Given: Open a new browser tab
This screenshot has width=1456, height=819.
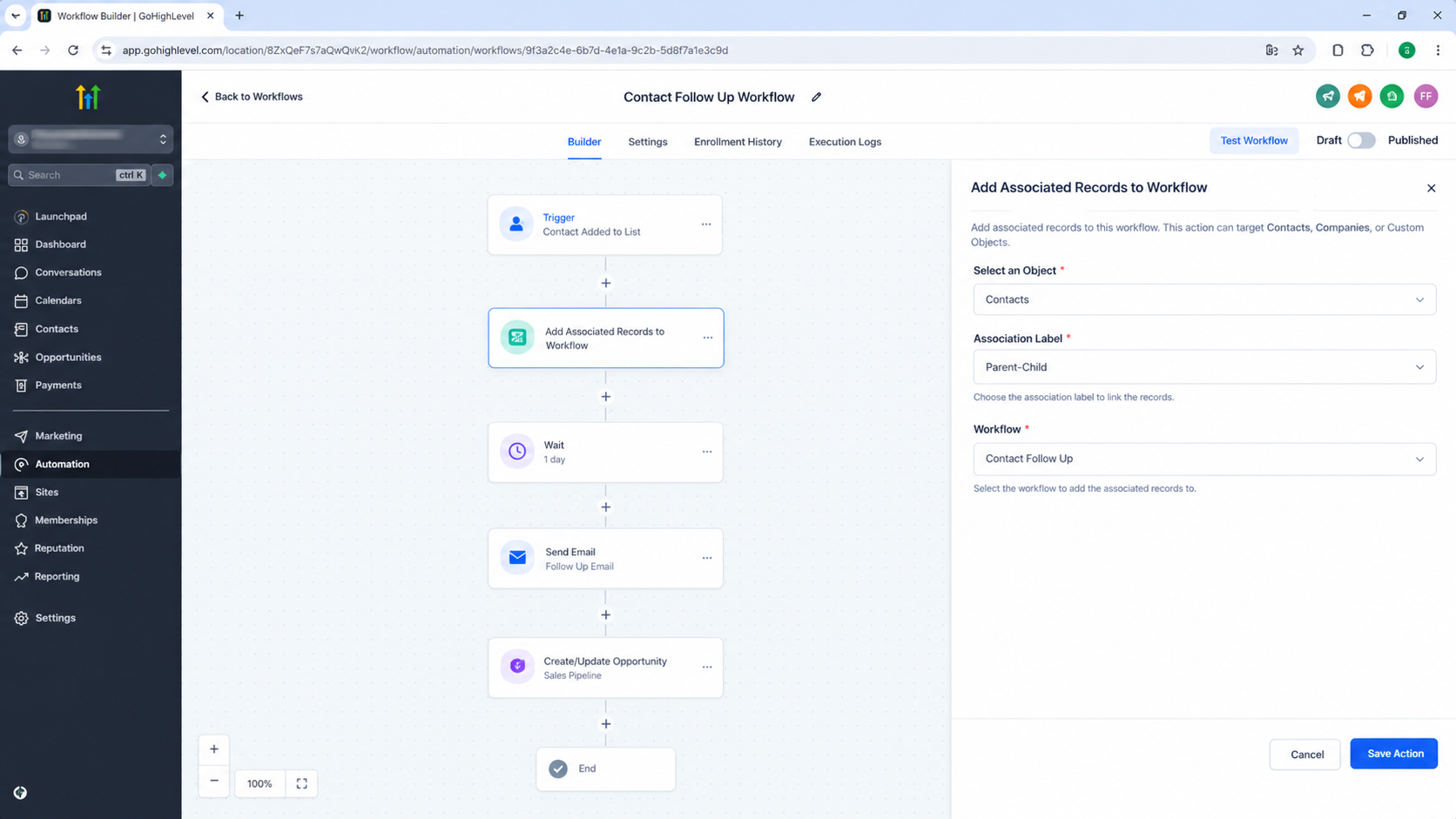Looking at the screenshot, I should coord(239,16).
